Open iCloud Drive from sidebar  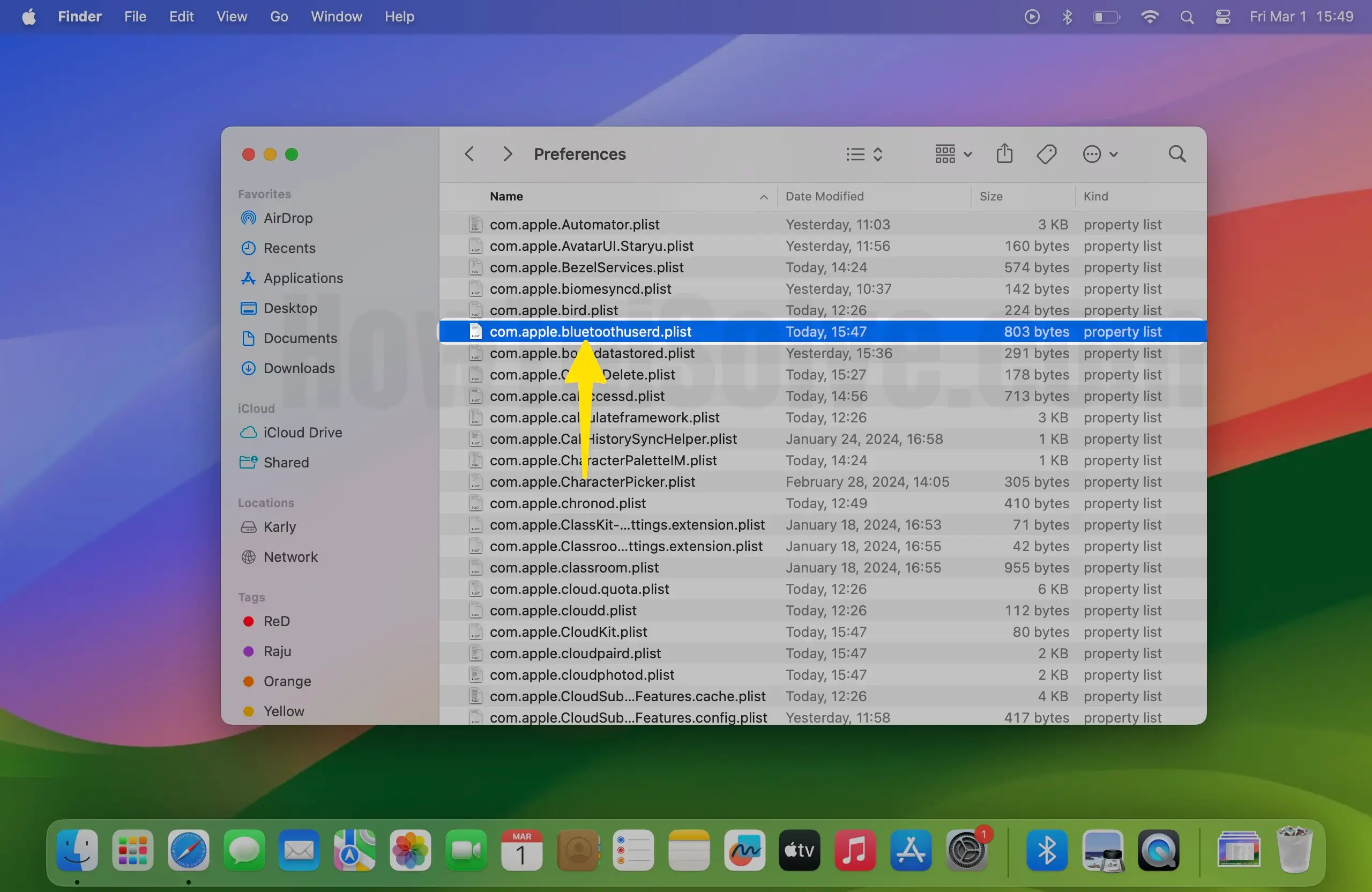click(x=302, y=433)
